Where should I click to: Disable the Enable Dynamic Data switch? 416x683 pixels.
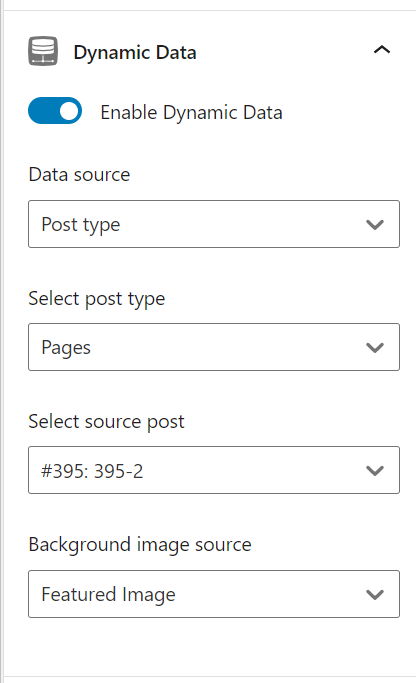click(55, 111)
